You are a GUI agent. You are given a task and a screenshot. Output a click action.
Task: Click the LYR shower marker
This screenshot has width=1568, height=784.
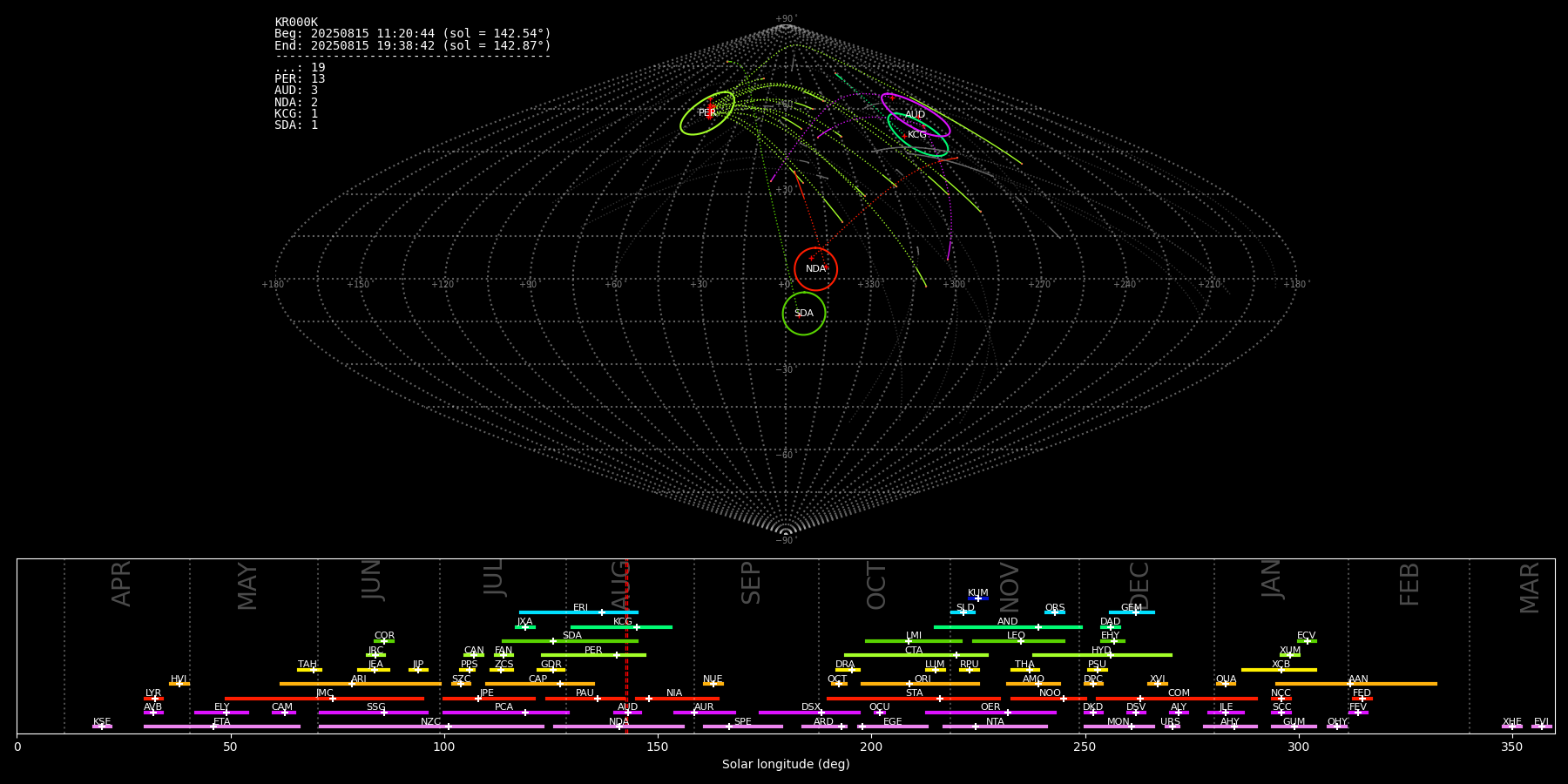point(153,698)
